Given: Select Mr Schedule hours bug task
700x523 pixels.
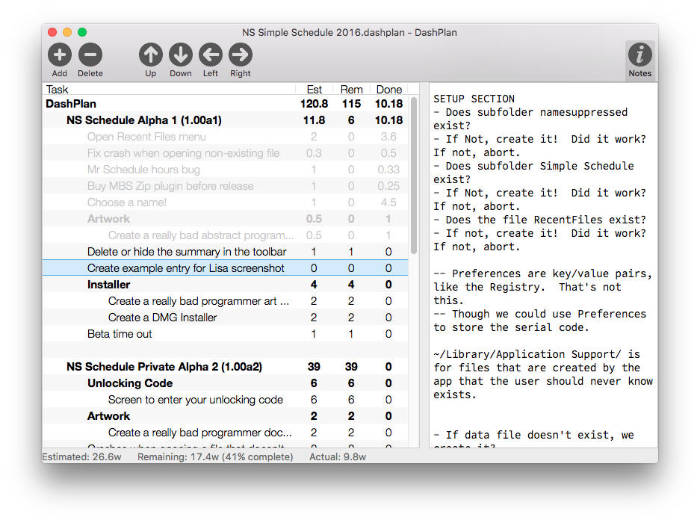Looking at the screenshot, I should (225, 170).
